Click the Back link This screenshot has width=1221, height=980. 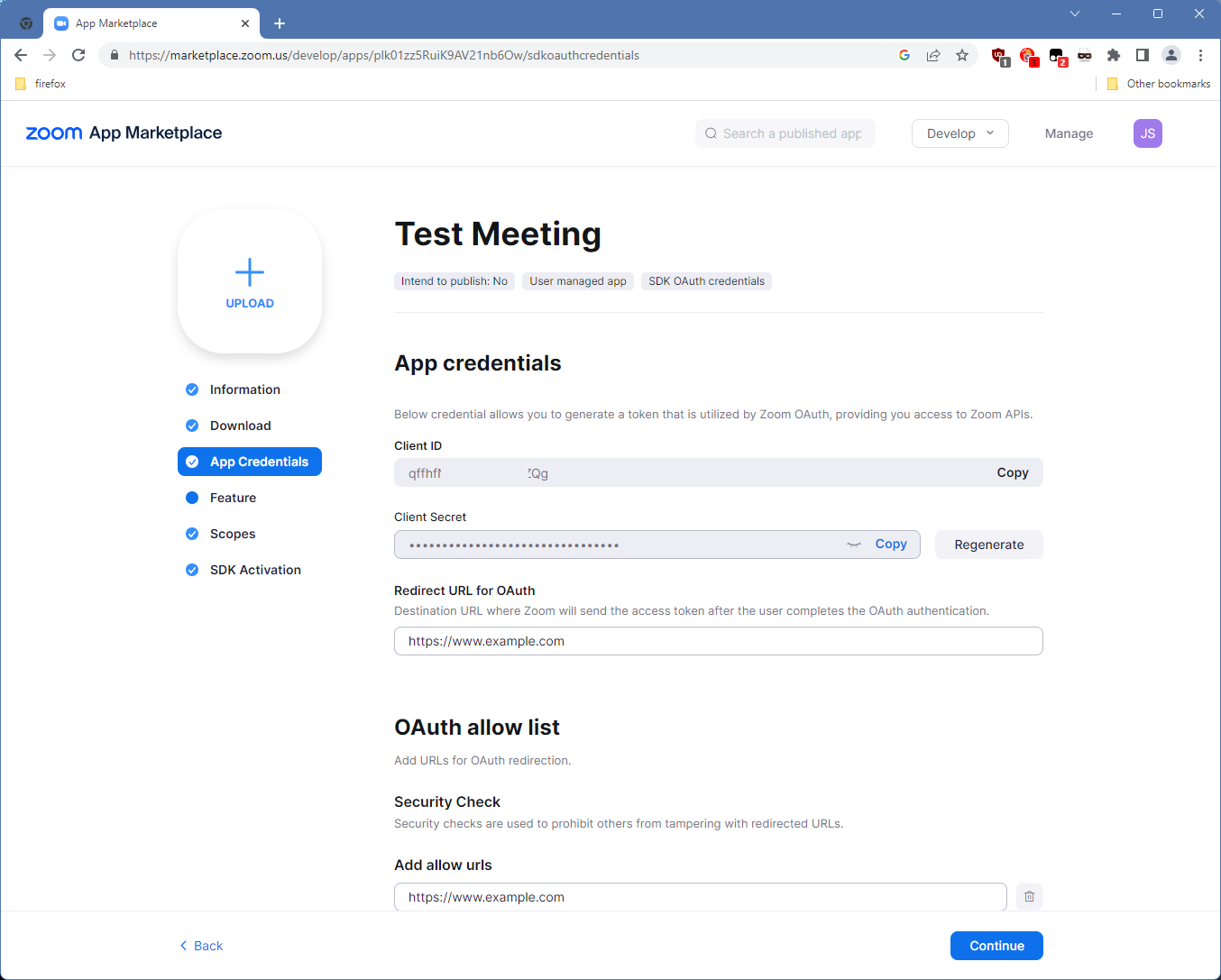point(201,946)
